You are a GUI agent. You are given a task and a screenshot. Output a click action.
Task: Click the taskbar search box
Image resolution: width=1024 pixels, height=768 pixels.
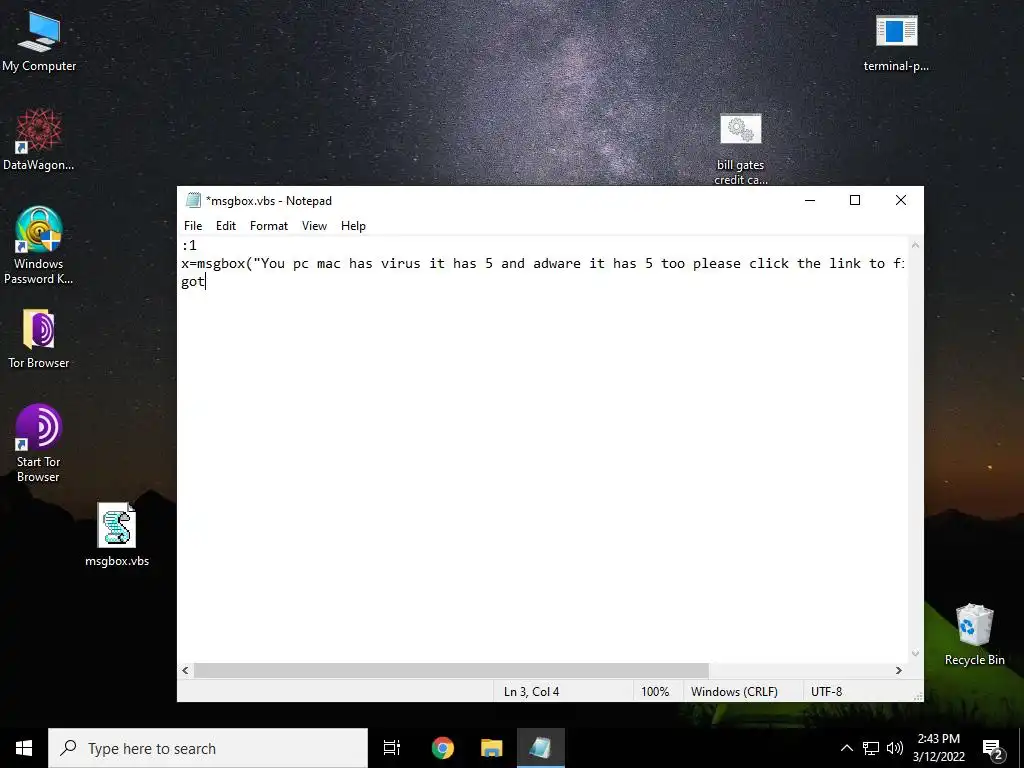pyautogui.click(x=208, y=748)
